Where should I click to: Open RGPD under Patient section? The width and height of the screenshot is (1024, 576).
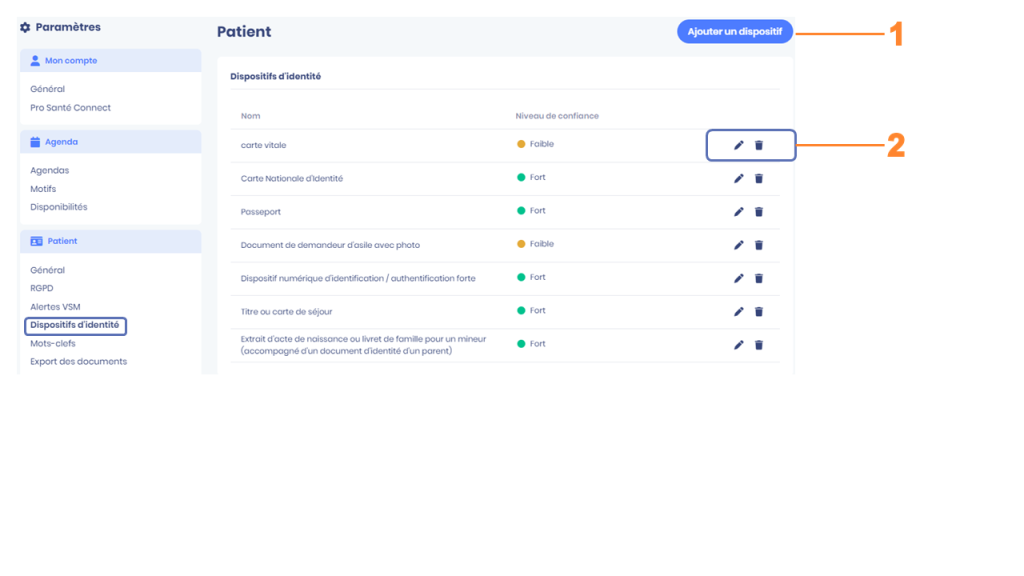coord(42,288)
